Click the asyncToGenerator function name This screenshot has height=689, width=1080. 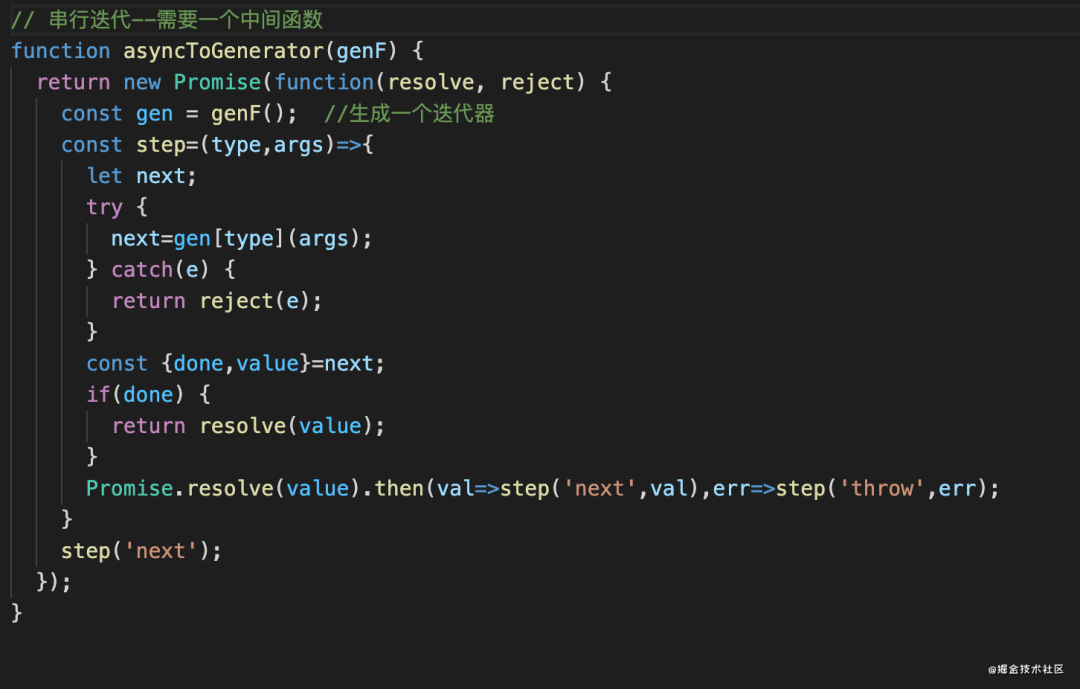223,51
